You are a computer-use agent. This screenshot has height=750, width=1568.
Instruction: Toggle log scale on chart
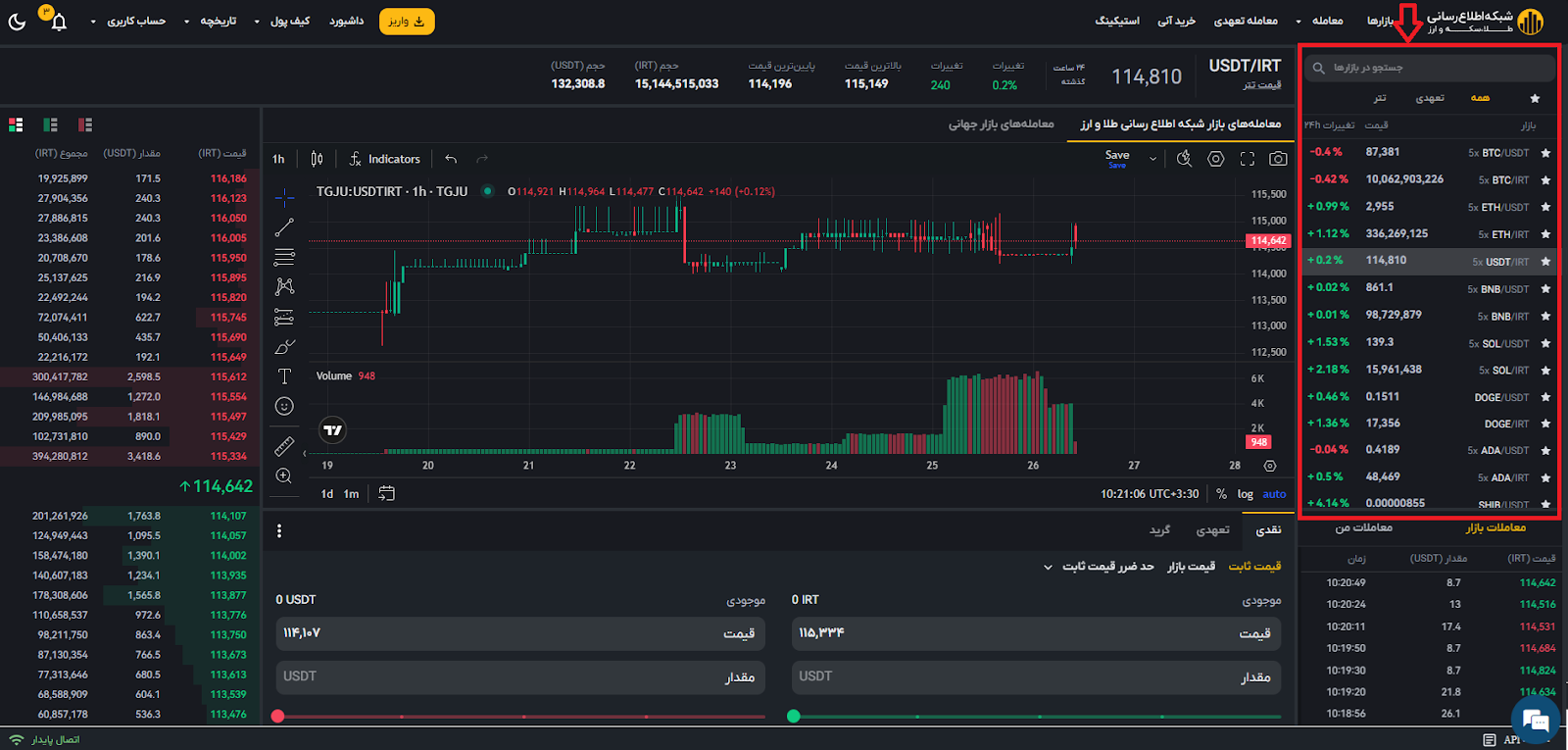pos(1245,494)
